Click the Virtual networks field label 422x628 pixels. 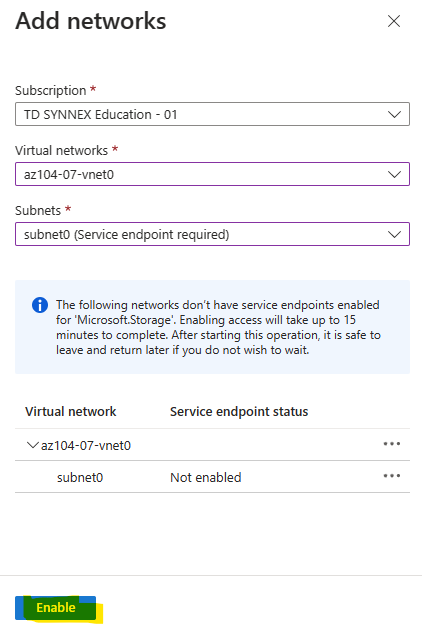pyautogui.click(x=62, y=151)
